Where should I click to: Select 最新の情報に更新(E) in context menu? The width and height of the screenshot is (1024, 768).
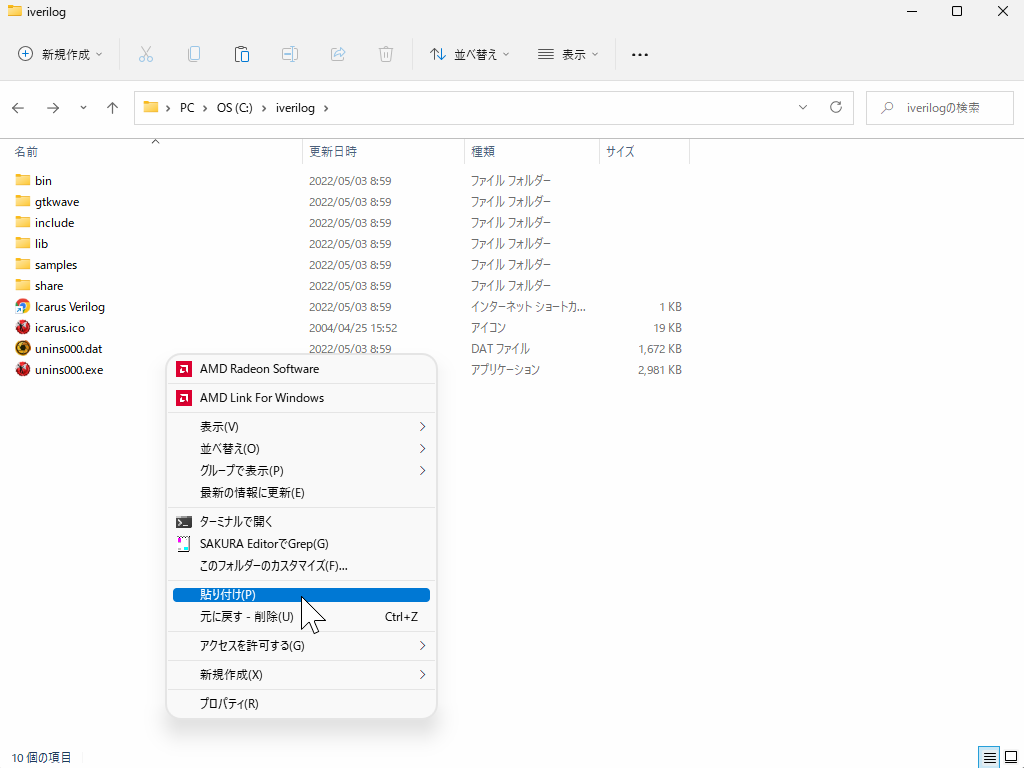[x=301, y=492]
